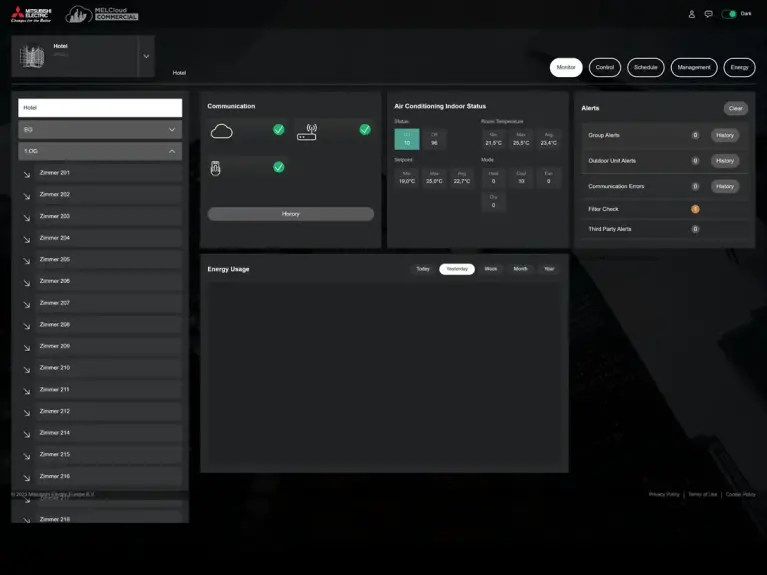
Task: Select Zimmer 216 in the room list
Action: click(x=109, y=476)
